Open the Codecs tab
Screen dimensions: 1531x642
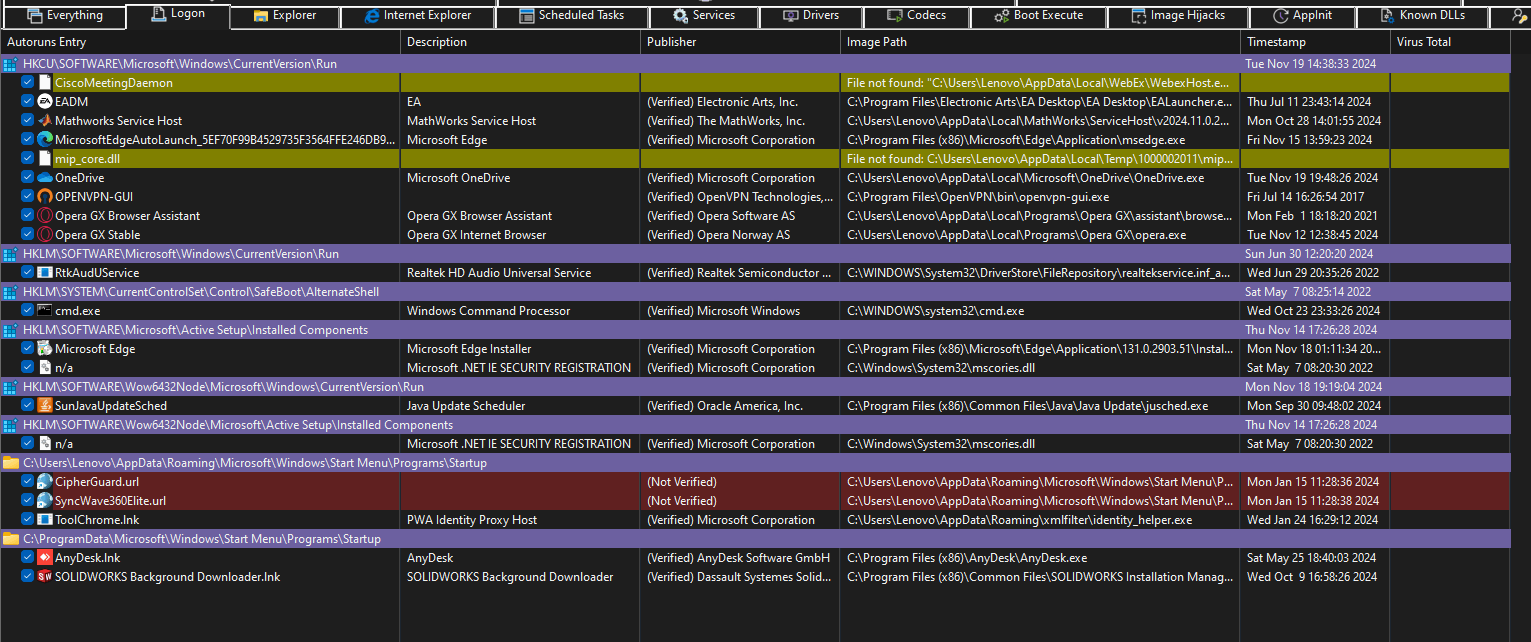click(916, 16)
